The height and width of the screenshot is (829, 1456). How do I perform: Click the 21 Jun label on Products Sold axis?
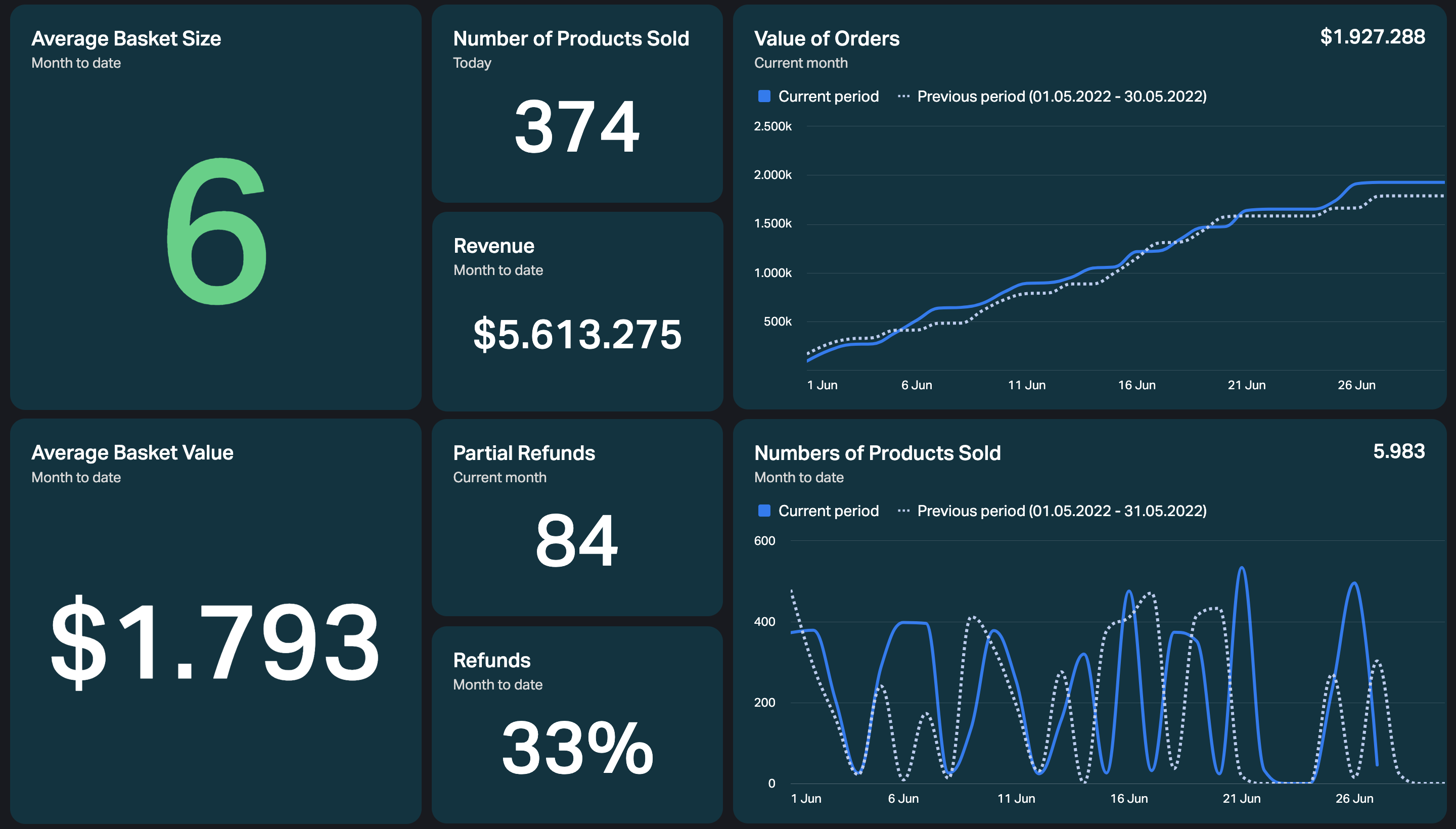click(1241, 799)
